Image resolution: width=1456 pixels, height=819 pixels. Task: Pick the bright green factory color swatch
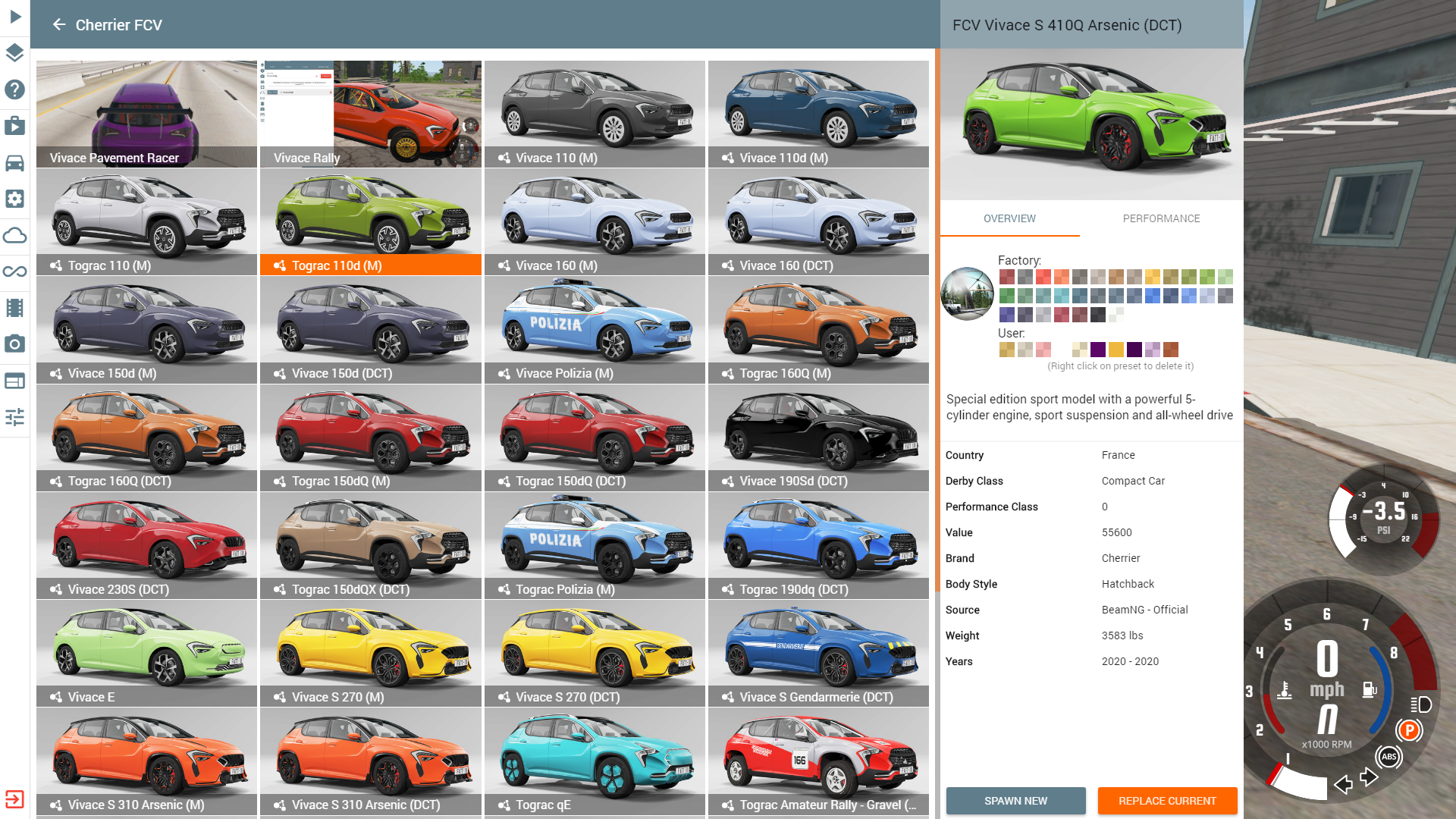pos(1207,277)
